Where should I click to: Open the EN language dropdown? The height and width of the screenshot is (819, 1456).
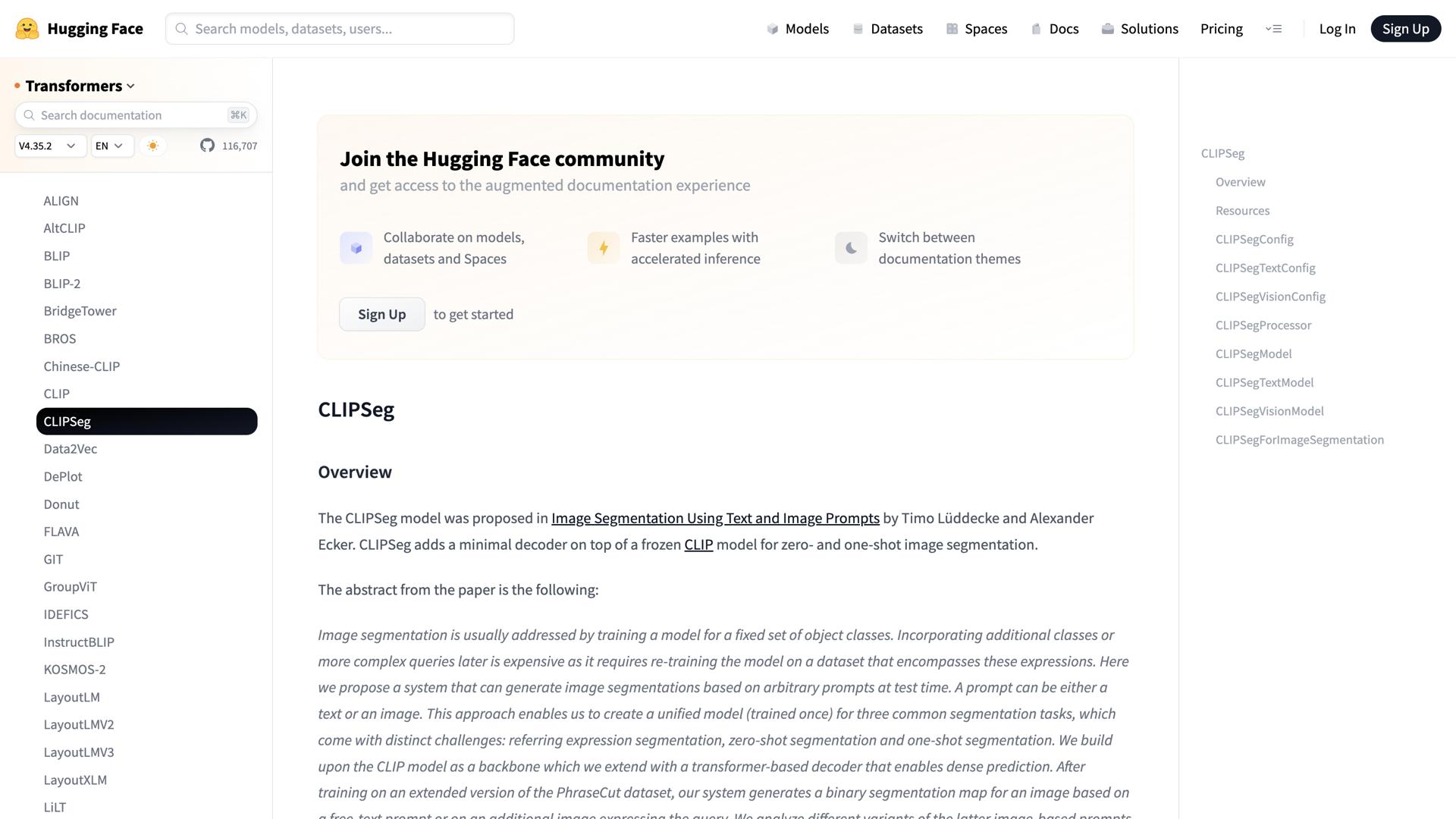pos(111,146)
